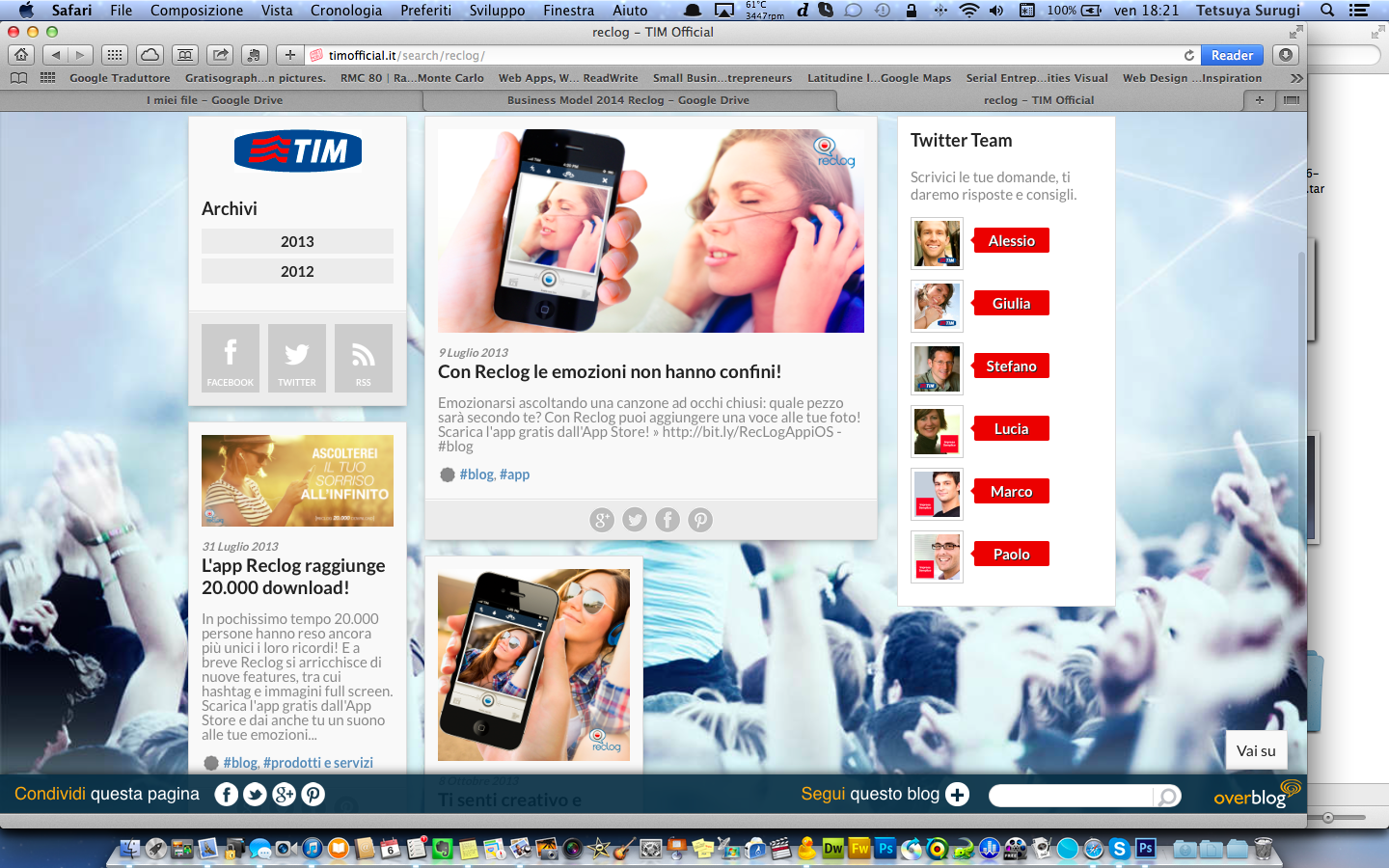Click the RSS tile in sidebar
Viewport: 1389px width, 868px height.
pyautogui.click(x=364, y=358)
